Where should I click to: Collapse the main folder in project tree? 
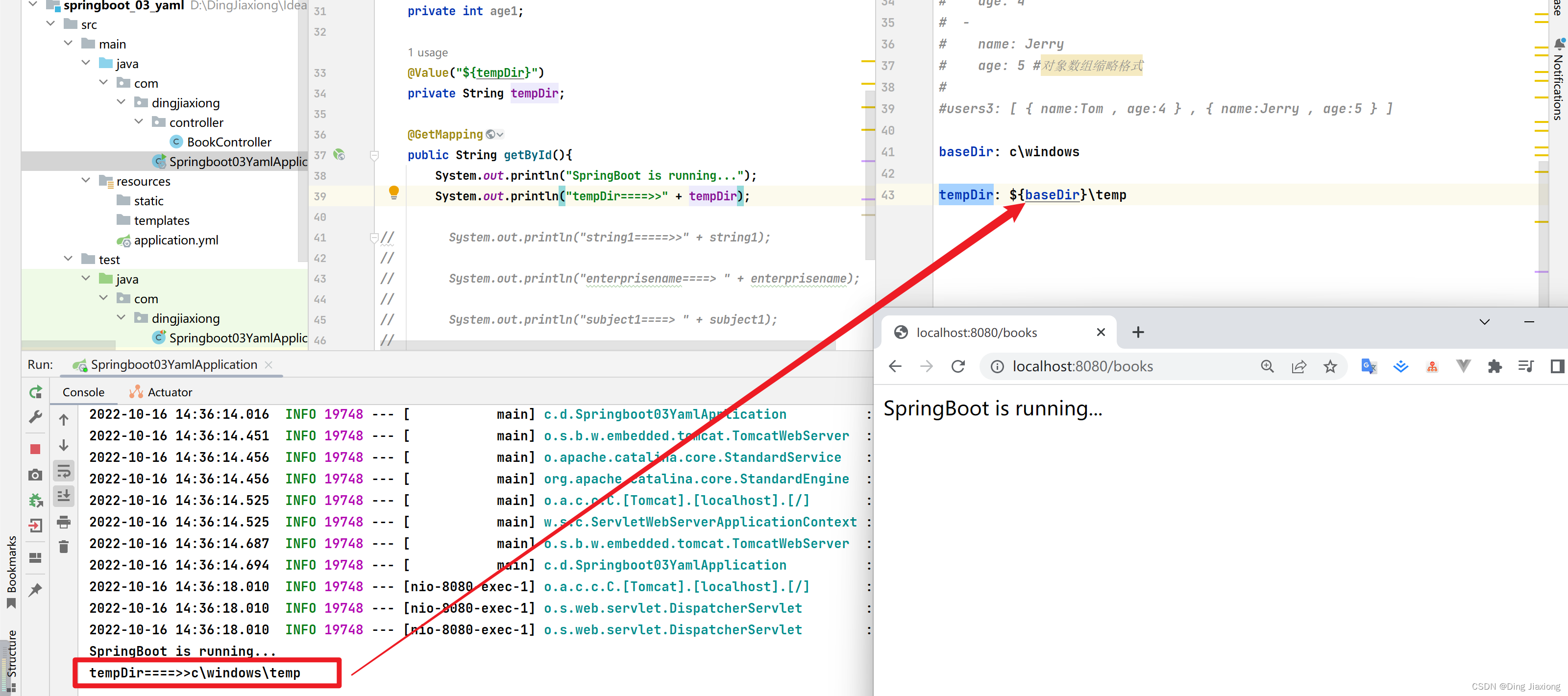pyautogui.click(x=69, y=43)
